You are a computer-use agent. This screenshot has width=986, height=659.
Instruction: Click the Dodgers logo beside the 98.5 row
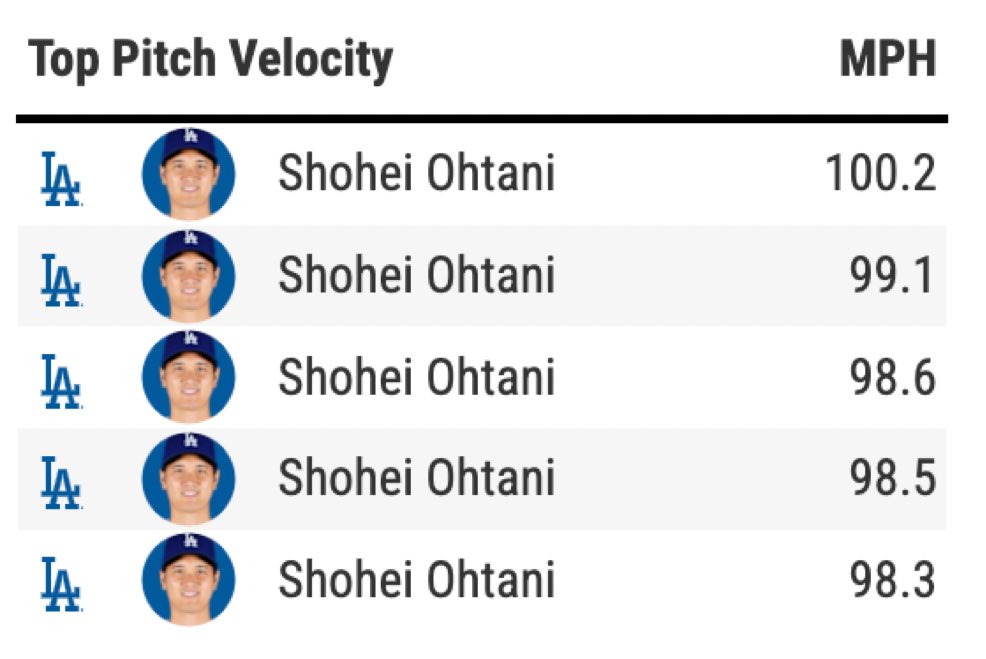61,483
